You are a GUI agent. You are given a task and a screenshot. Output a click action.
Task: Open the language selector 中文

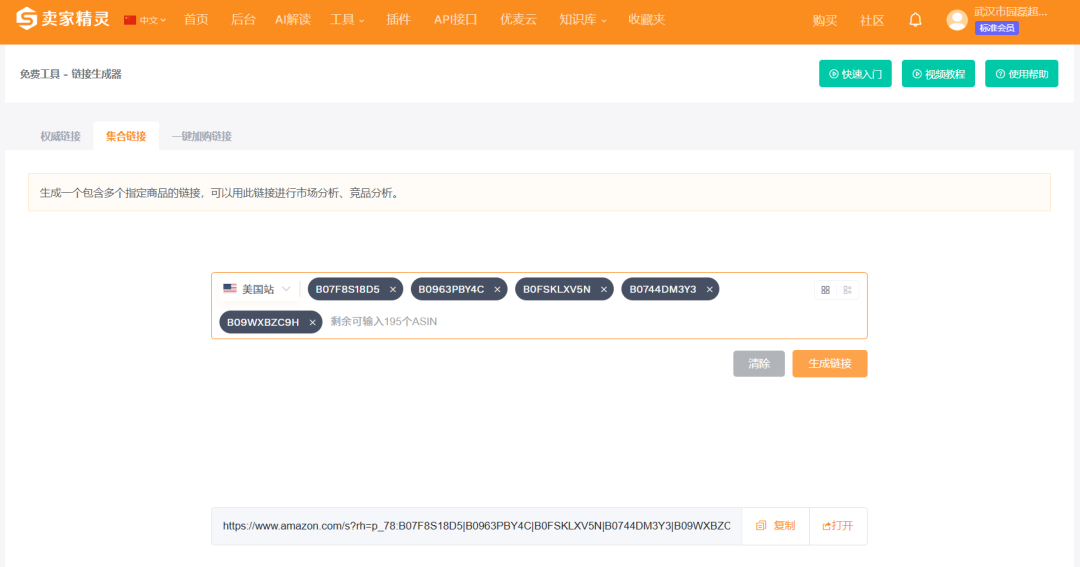(x=145, y=20)
